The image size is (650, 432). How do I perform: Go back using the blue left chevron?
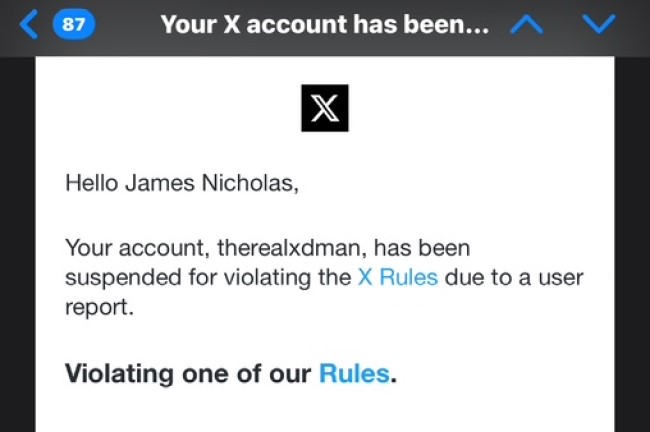pos(29,24)
